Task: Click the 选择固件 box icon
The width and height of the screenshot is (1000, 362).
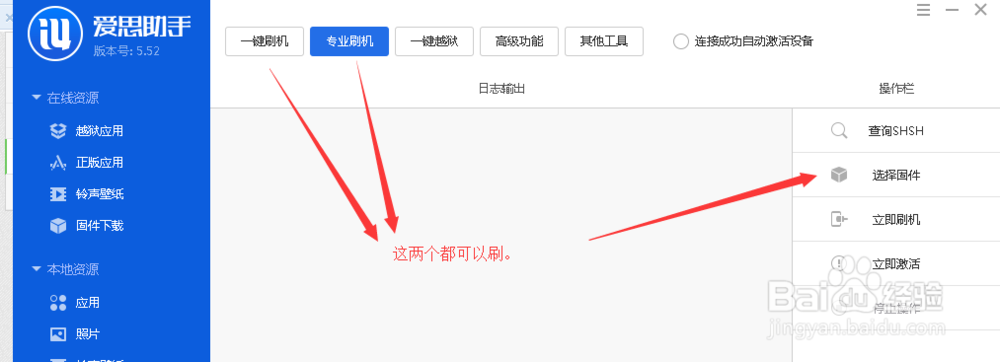Action: coord(839,175)
